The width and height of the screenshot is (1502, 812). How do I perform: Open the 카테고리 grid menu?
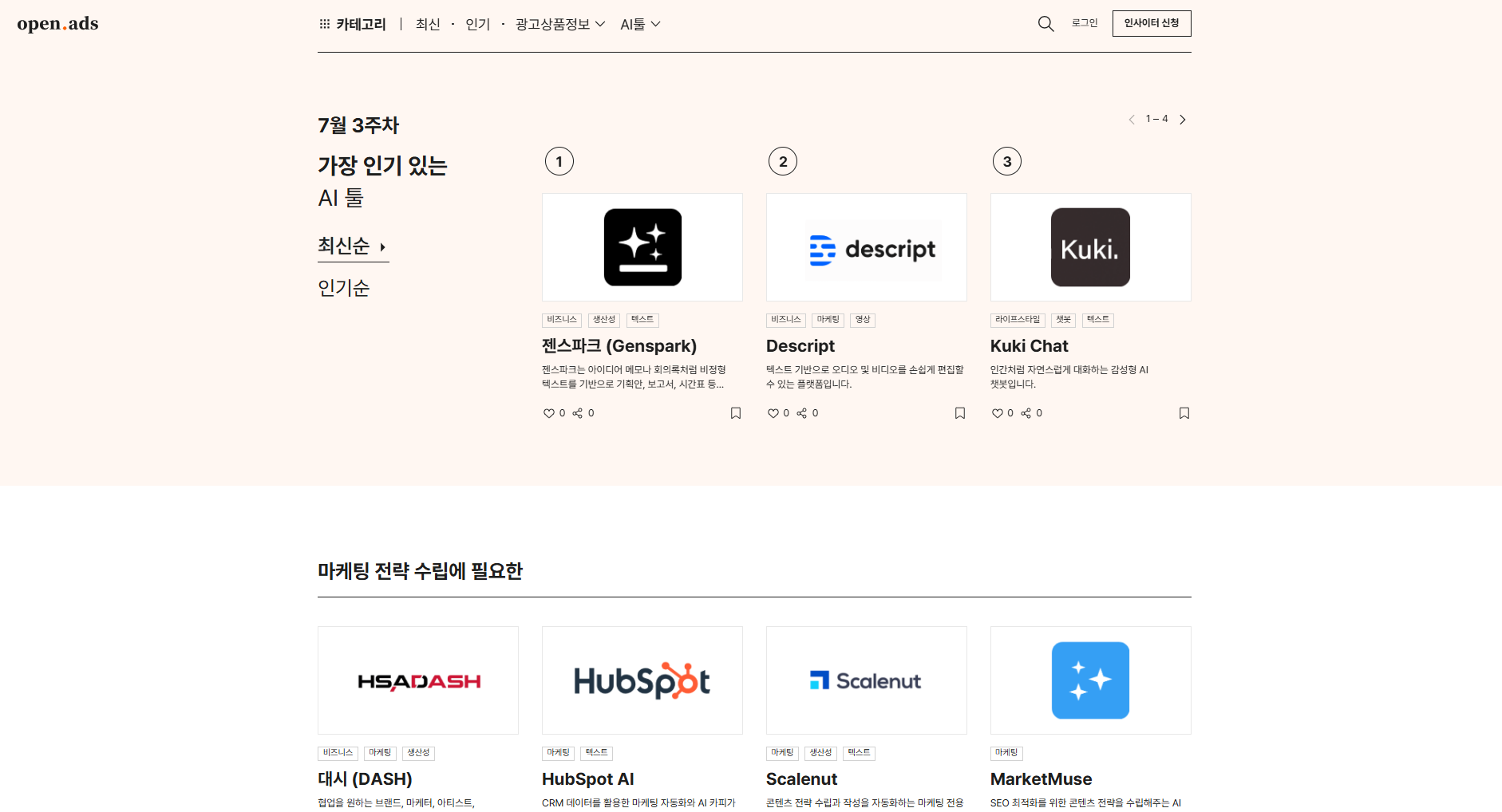pos(352,24)
